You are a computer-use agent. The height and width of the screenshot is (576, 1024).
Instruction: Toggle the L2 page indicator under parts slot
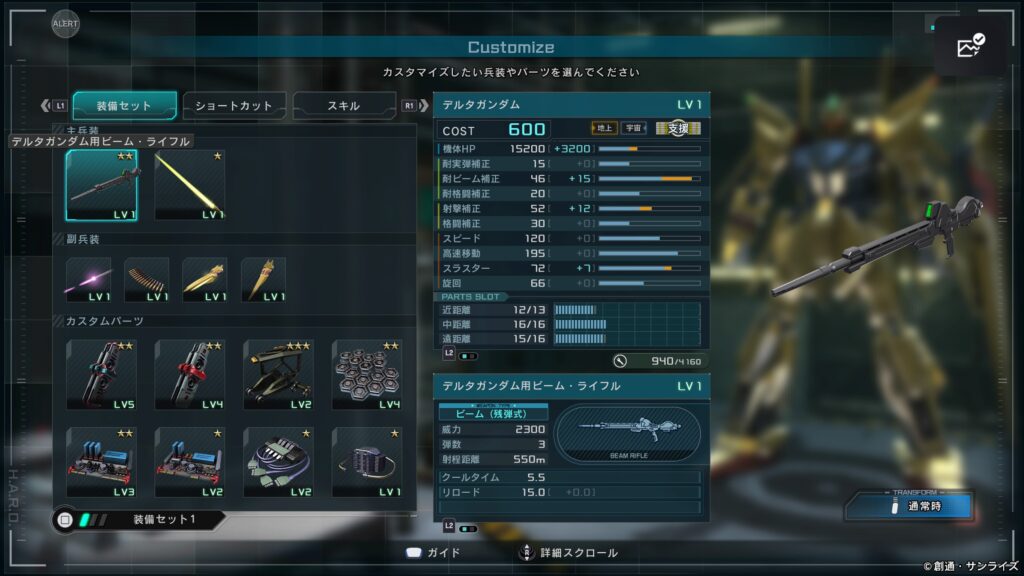click(x=460, y=355)
